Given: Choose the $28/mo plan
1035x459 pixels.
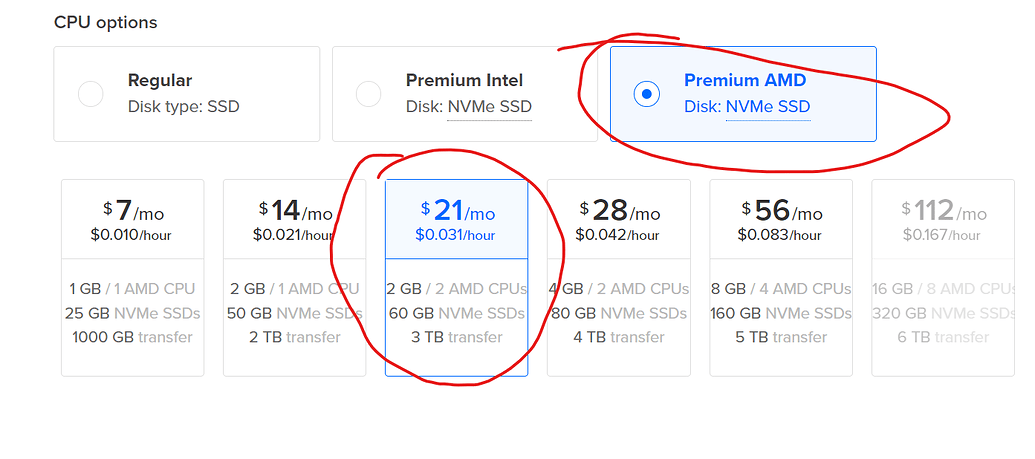Looking at the screenshot, I should pos(619,222).
